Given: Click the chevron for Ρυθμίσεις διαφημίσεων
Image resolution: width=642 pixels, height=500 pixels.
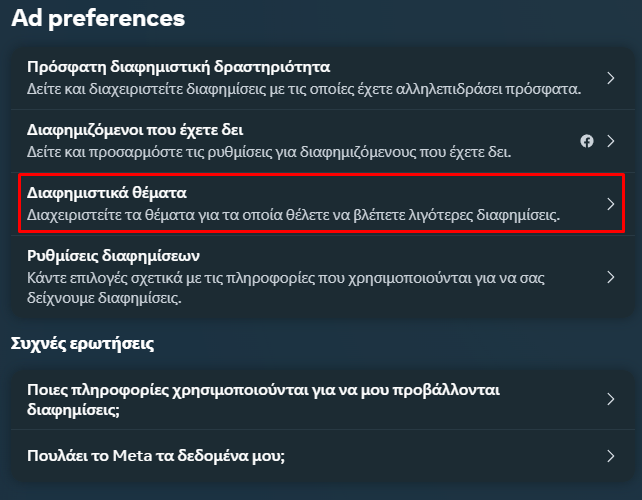Looking at the screenshot, I should click(x=610, y=277).
